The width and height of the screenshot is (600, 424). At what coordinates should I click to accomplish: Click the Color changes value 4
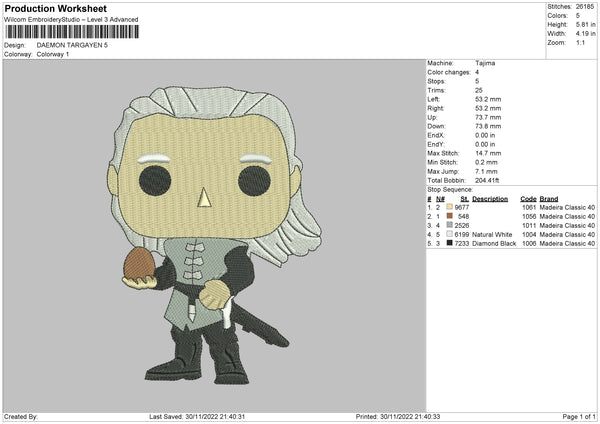[477, 72]
